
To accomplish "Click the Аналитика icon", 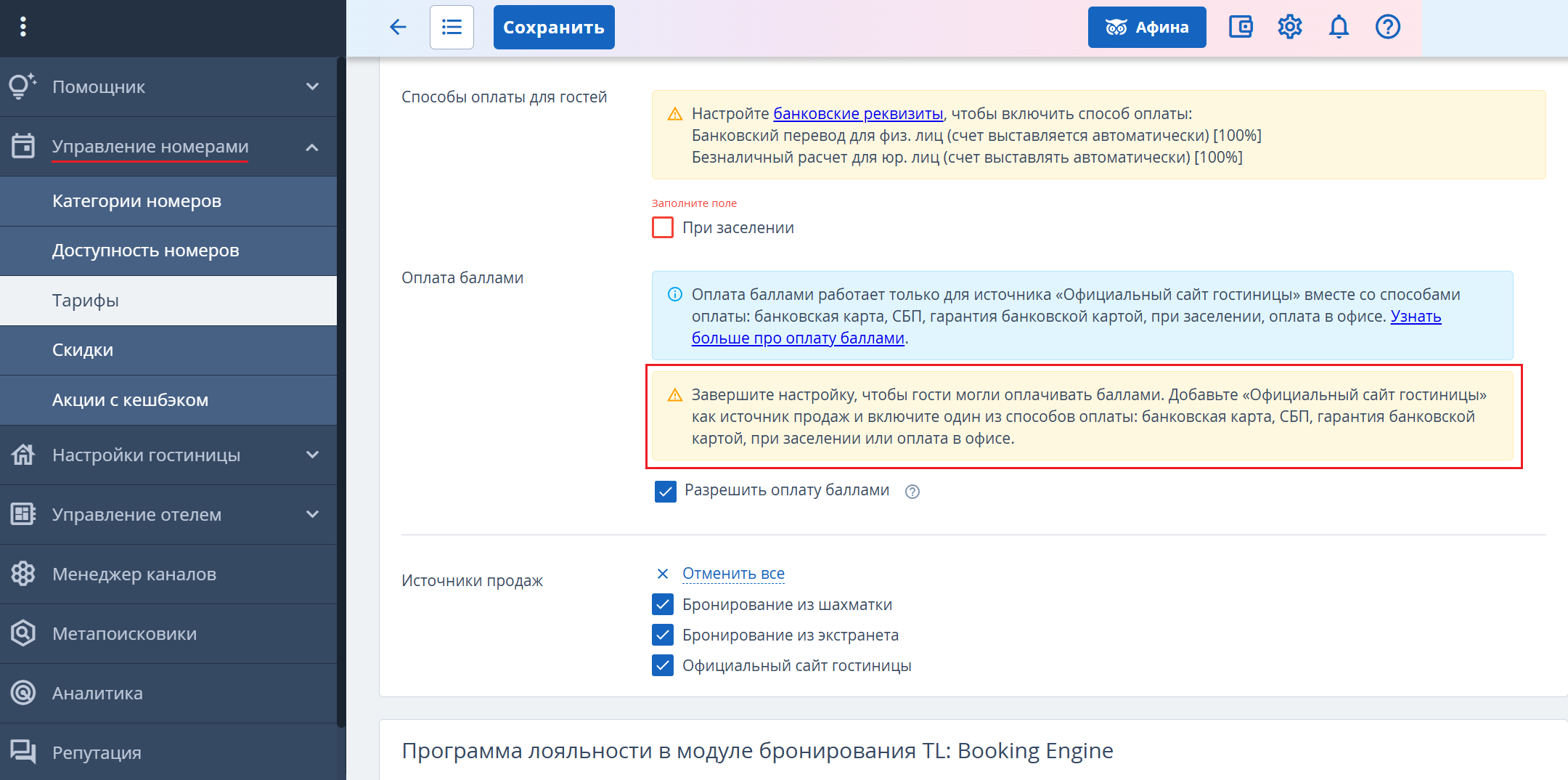I will [x=23, y=693].
